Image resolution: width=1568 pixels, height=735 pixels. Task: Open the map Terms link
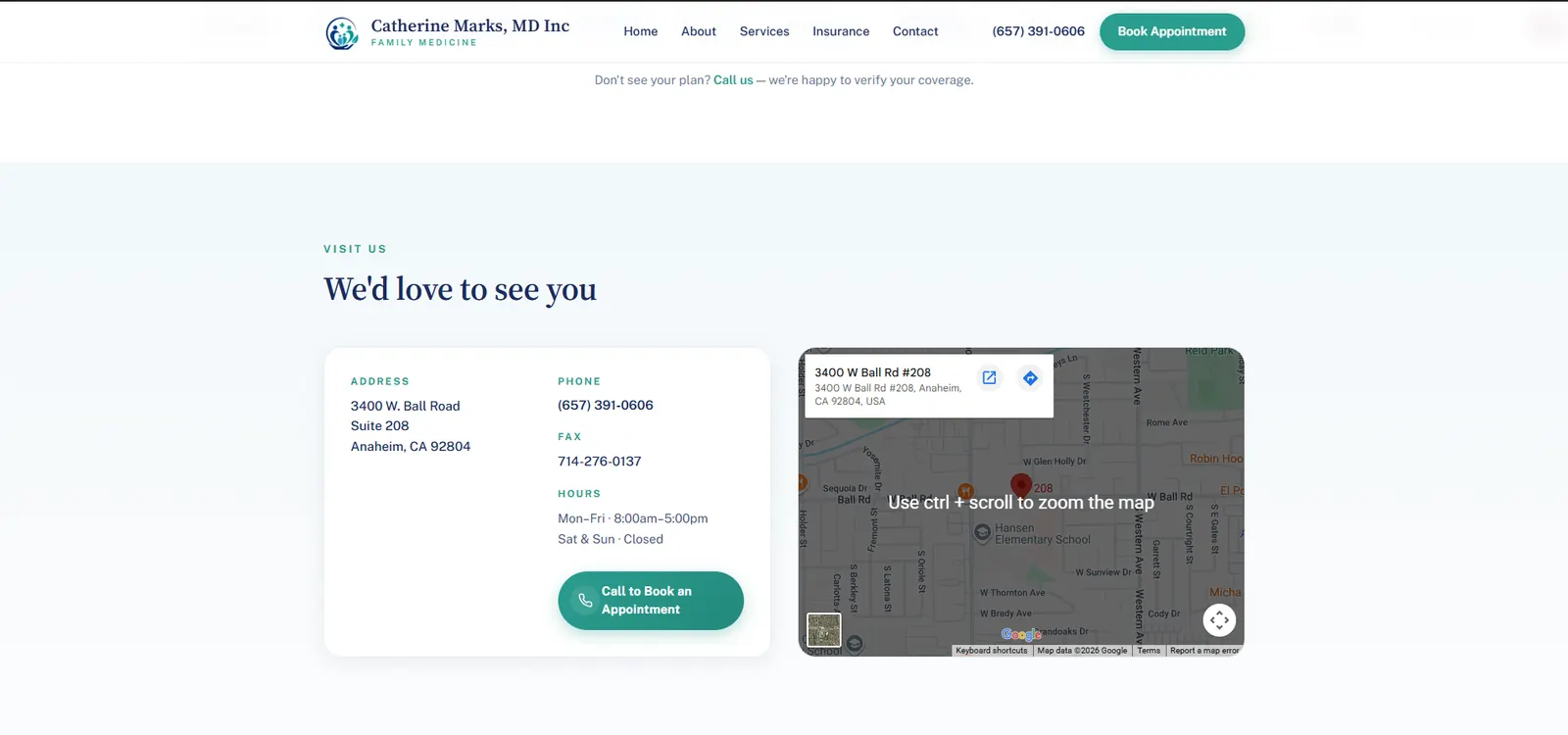coord(1149,651)
